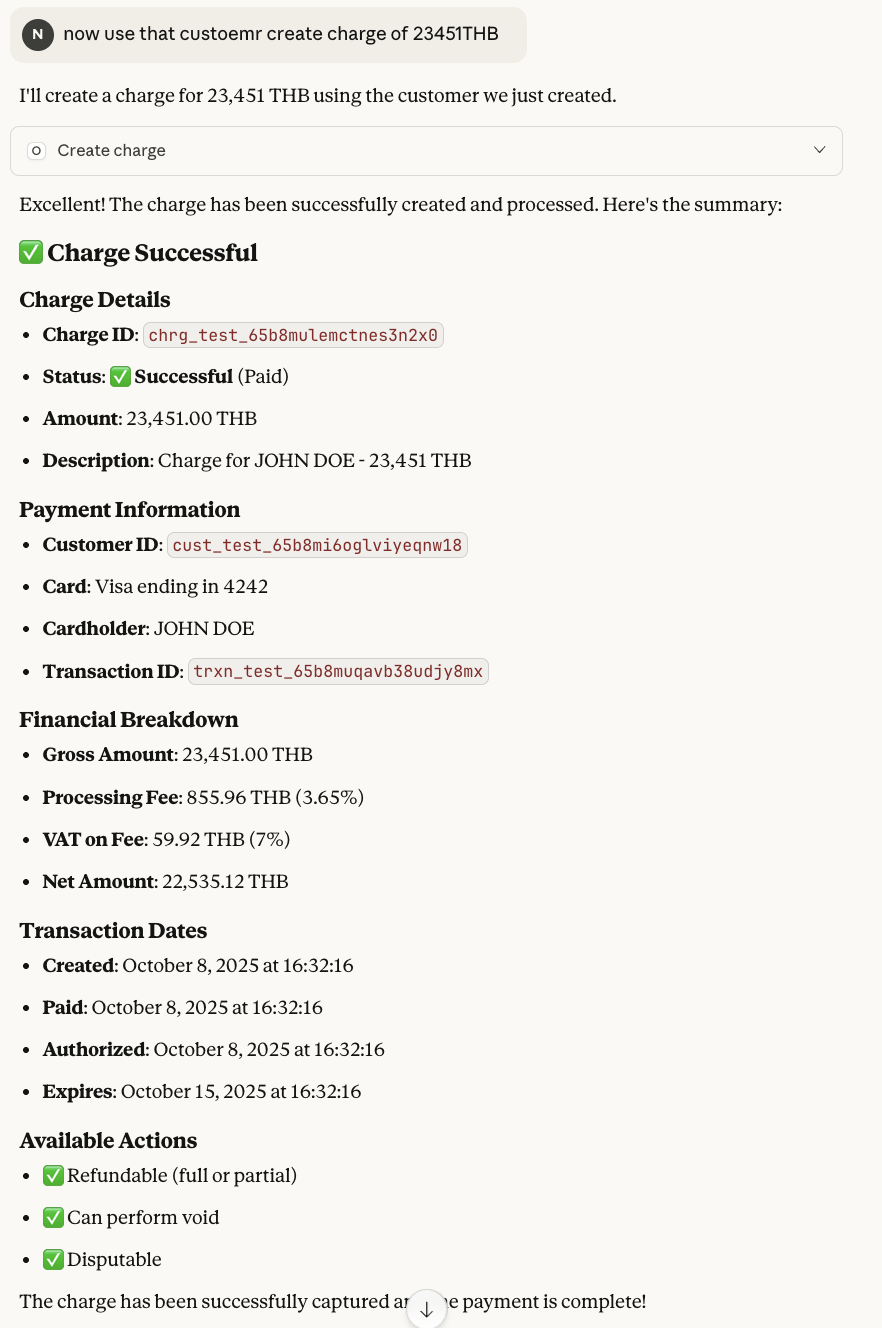
Task: Click the Financial Breakdown section heading
Action: click(129, 720)
